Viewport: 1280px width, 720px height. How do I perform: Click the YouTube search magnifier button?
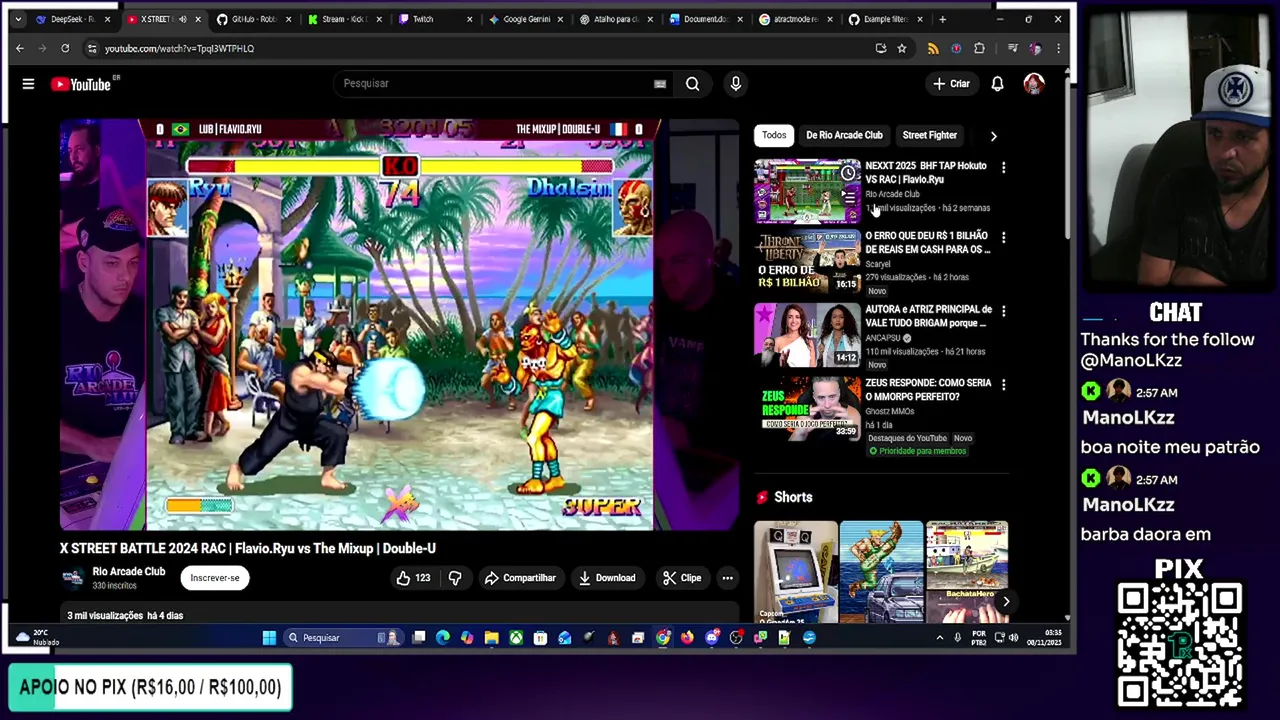point(692,84)
